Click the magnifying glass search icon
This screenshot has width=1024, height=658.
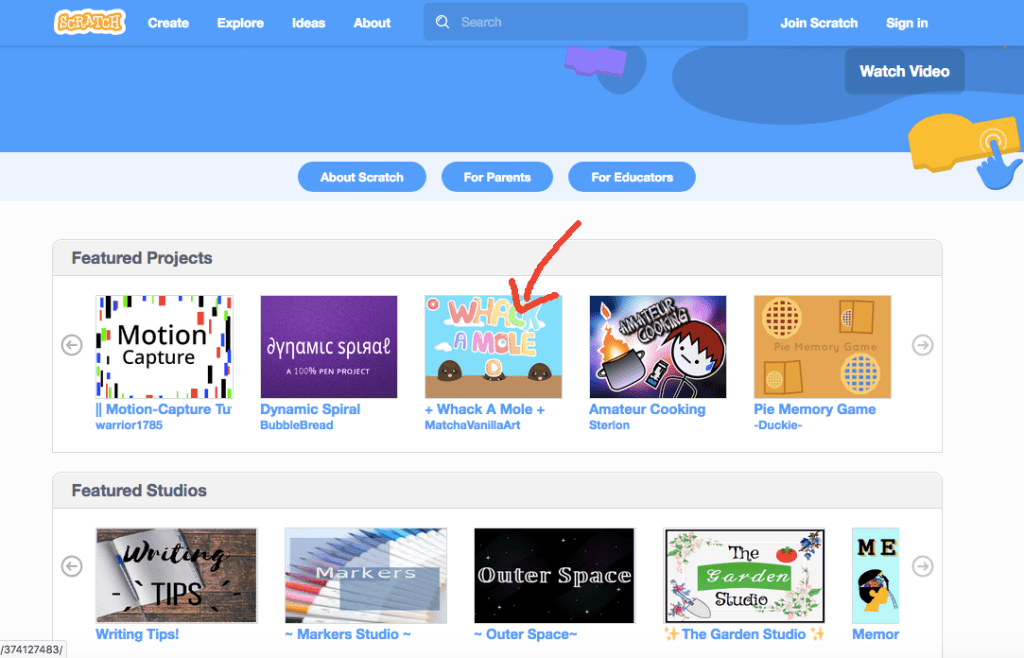[x=443, y=22]
